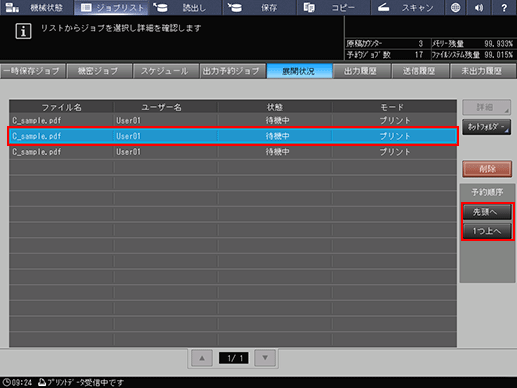The width and height of the screenshot is (517, 388).
Task: Open the 保存 store function
Action: (260, 7)
